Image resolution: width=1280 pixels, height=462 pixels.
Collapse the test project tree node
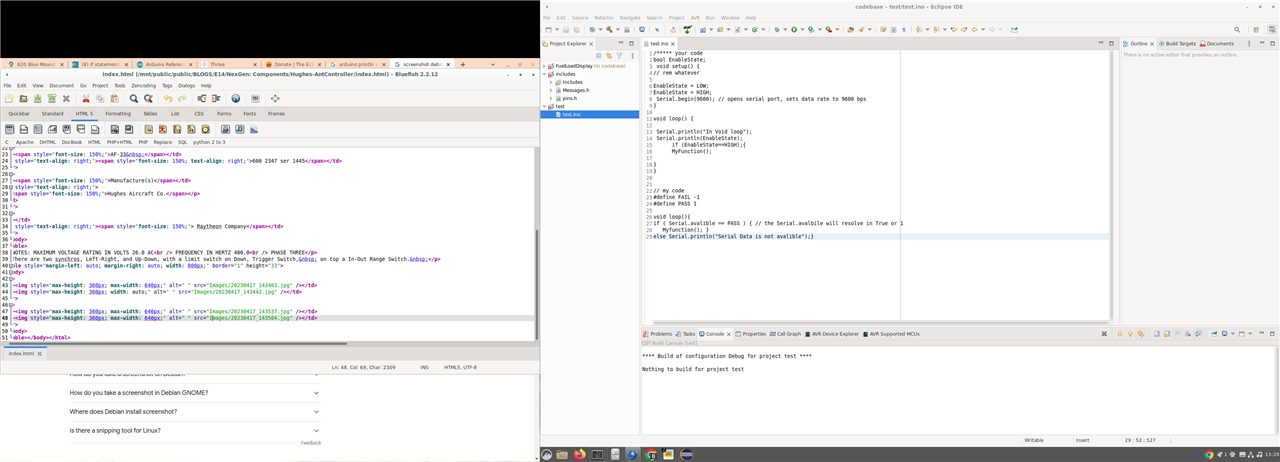pyautogui.click(x=545, y=106)
